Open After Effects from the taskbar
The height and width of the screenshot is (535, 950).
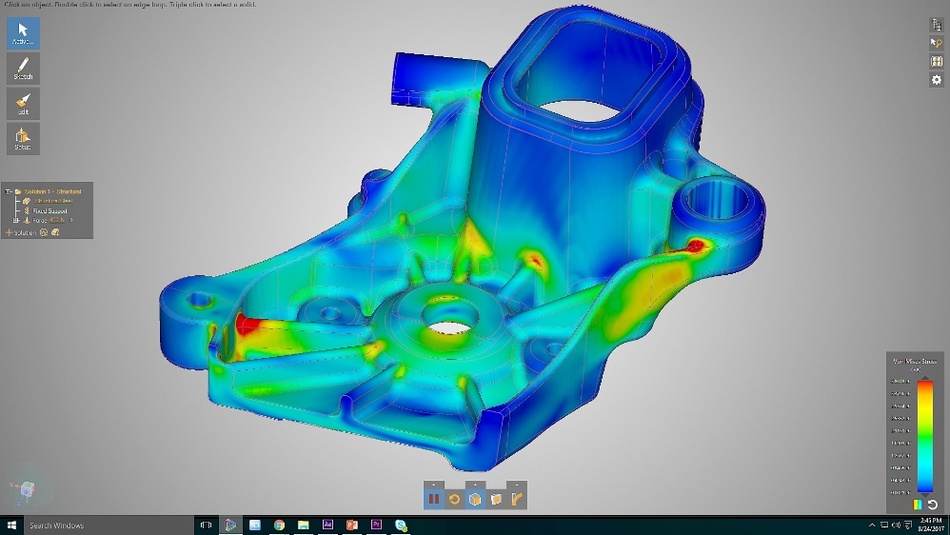pyautogui.click(x=328, y=525)
